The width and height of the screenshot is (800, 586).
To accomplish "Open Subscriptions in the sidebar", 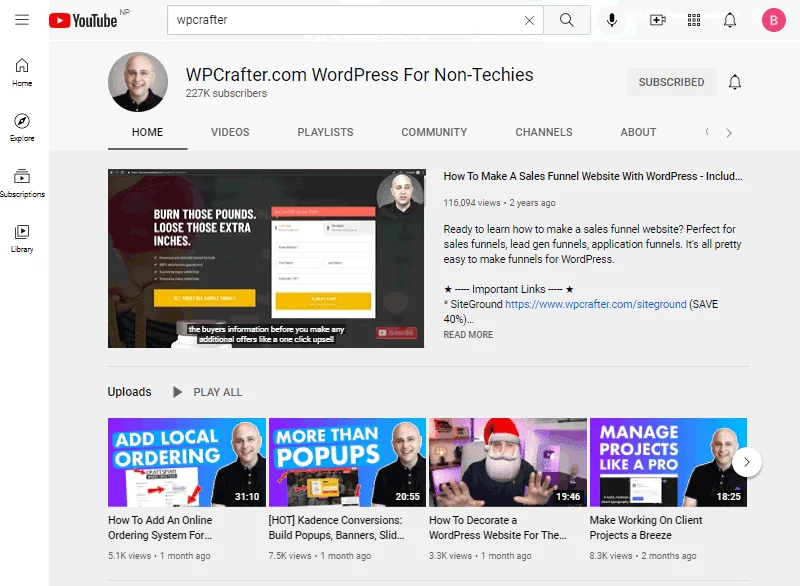I will coord(22,183).
